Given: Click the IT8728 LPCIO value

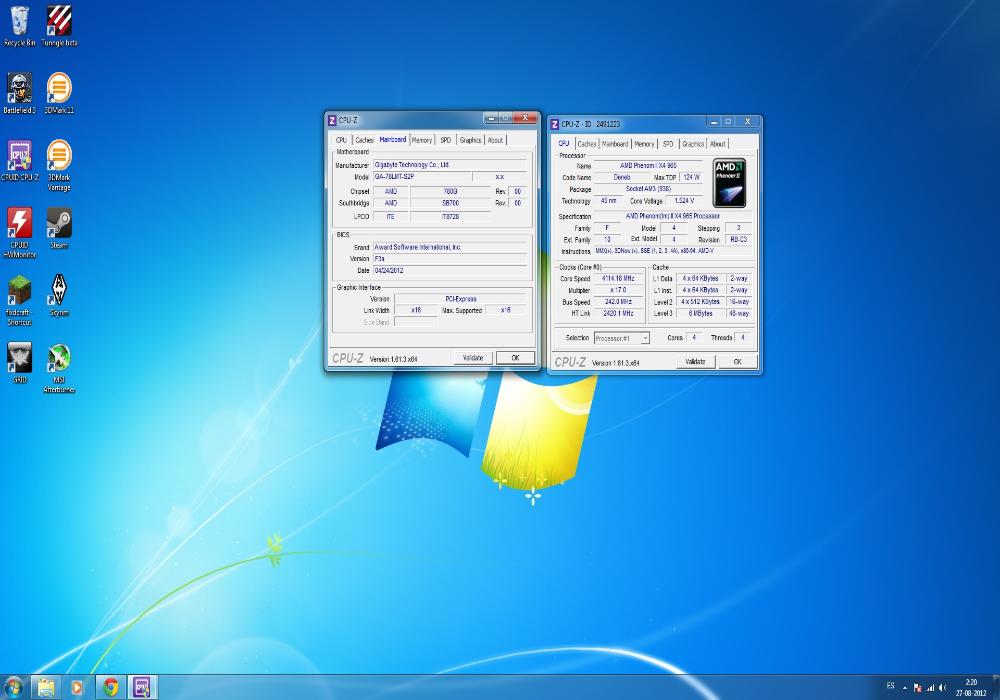Looking at the screenshot, I should click(450, 217).
